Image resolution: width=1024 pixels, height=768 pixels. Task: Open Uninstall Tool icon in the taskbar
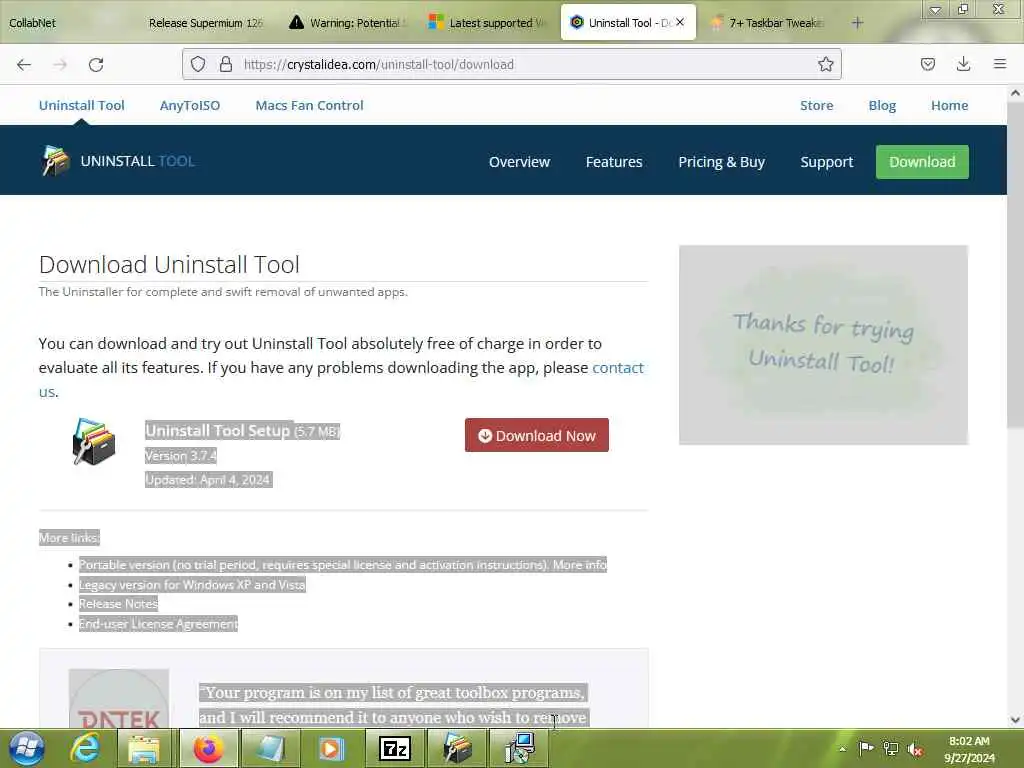point(457,748)
